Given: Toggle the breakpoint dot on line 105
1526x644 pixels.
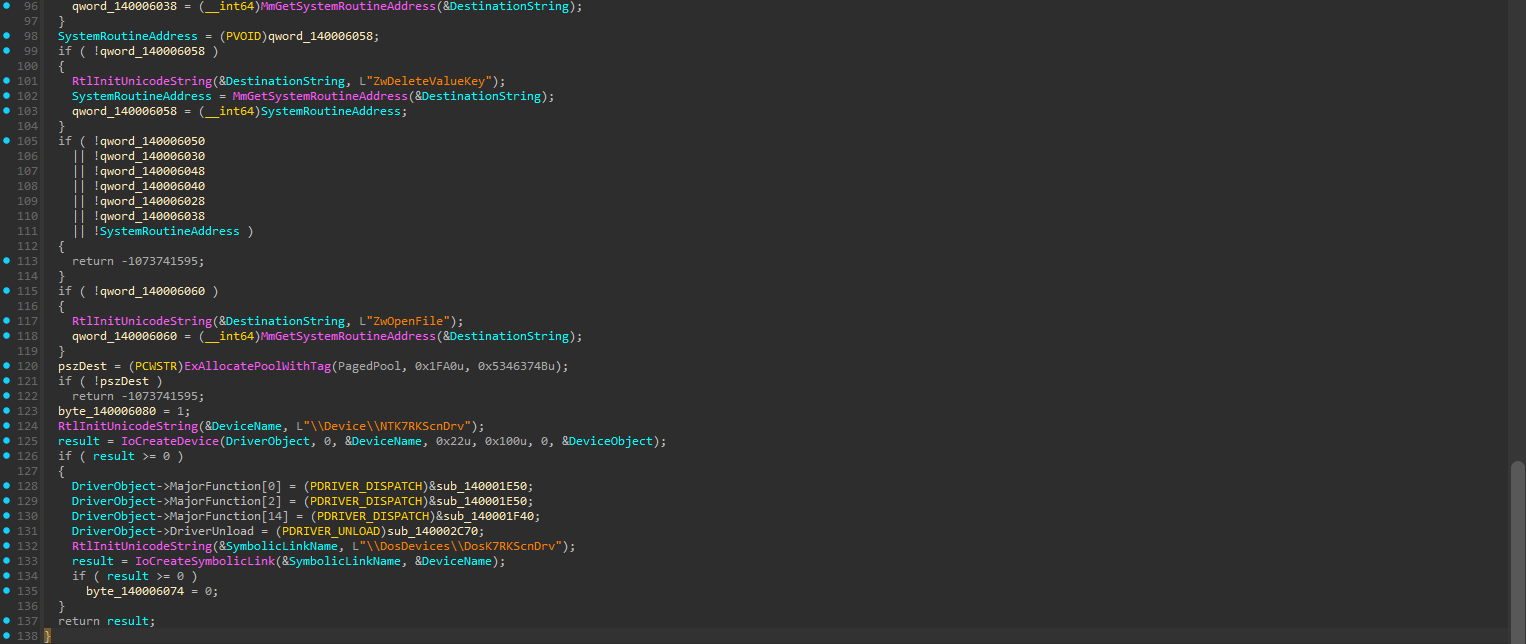Looking at the screenshot, I should [7, 141].
